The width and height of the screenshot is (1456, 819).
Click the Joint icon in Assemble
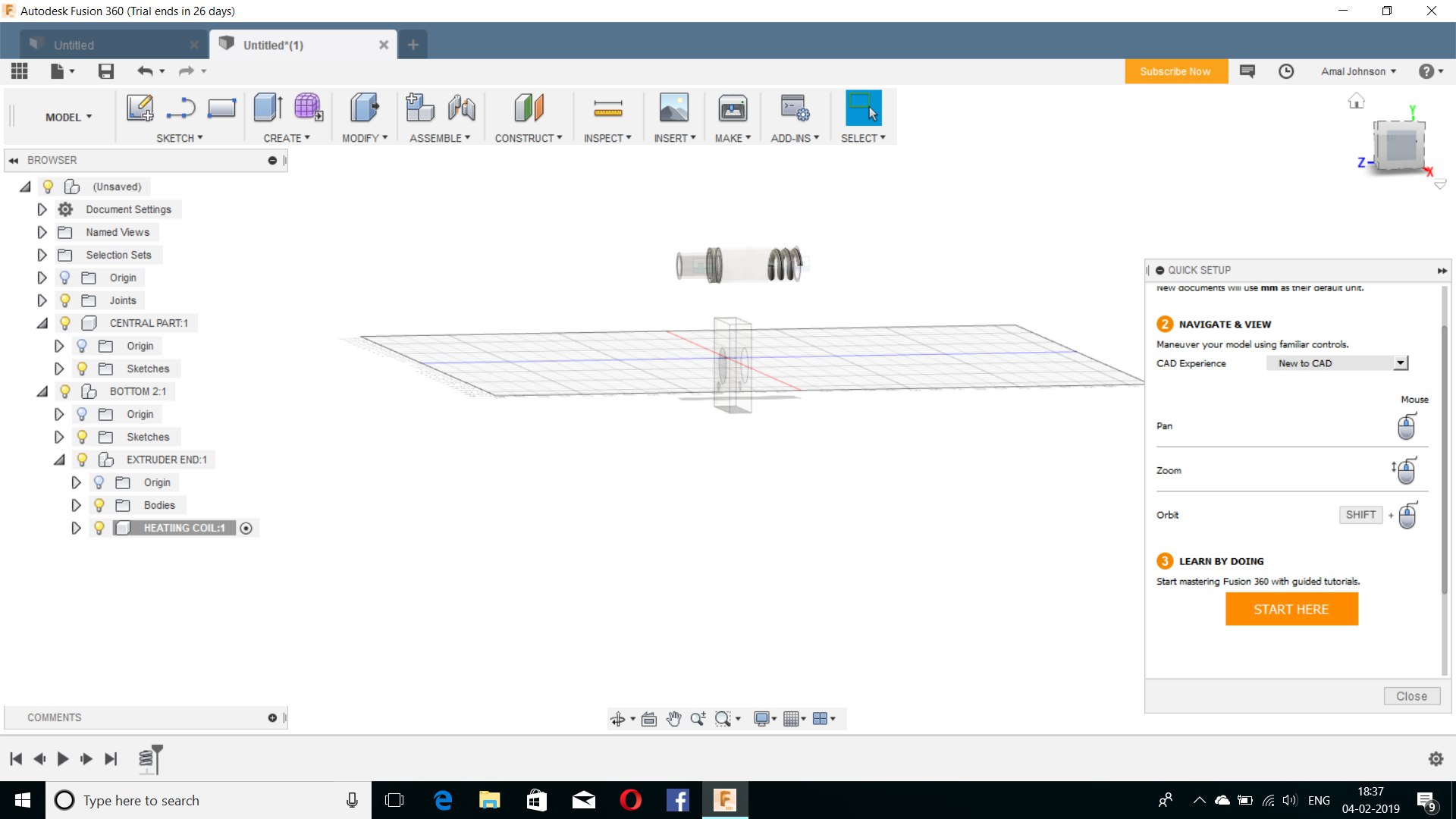tap(462, 108)
